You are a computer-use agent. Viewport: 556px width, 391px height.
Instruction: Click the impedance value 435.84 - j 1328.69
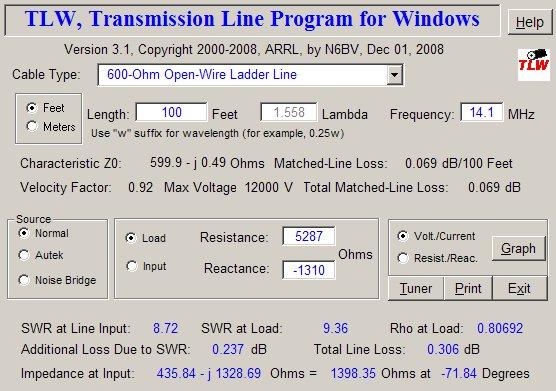click(x=209, y=374)
